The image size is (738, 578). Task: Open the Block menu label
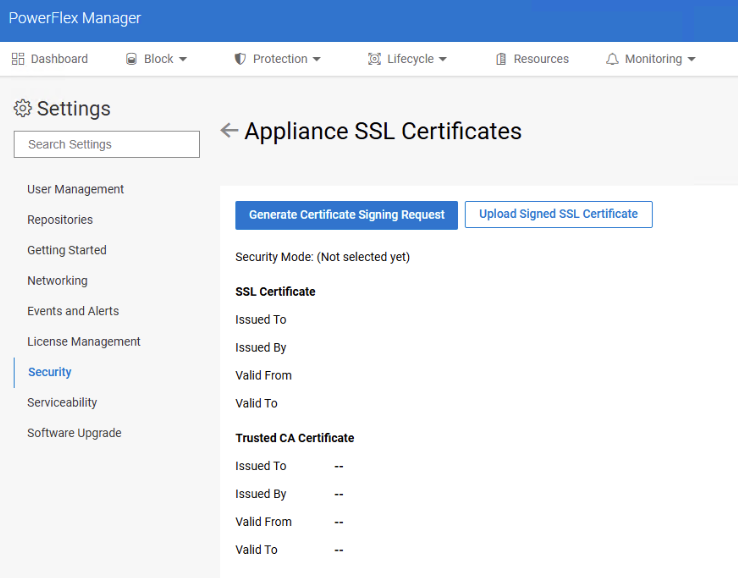(159, 59)
